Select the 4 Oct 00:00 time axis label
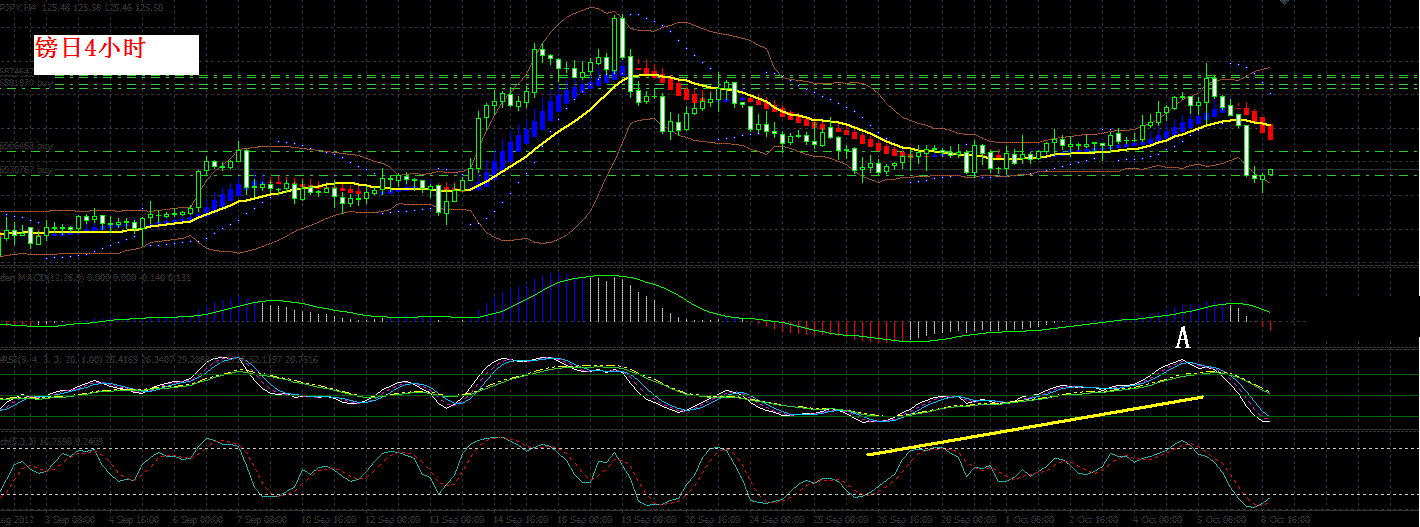 (x=1158, y=519)
